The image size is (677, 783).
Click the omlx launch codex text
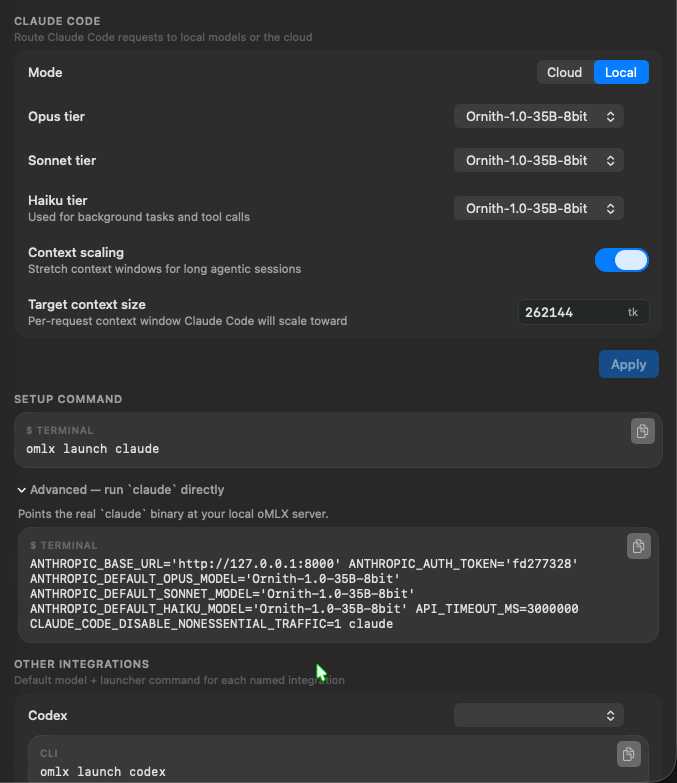103,772
